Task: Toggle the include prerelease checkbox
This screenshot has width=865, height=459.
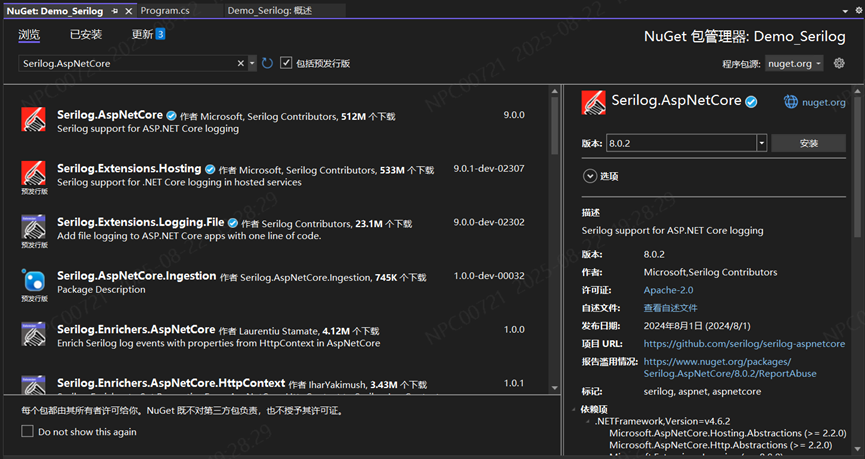Action: [286, 63]
